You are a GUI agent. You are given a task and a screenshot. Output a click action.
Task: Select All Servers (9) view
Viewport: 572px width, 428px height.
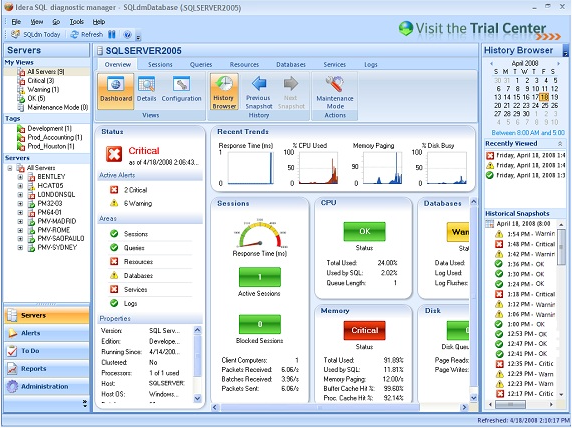[x=46, y=72]
